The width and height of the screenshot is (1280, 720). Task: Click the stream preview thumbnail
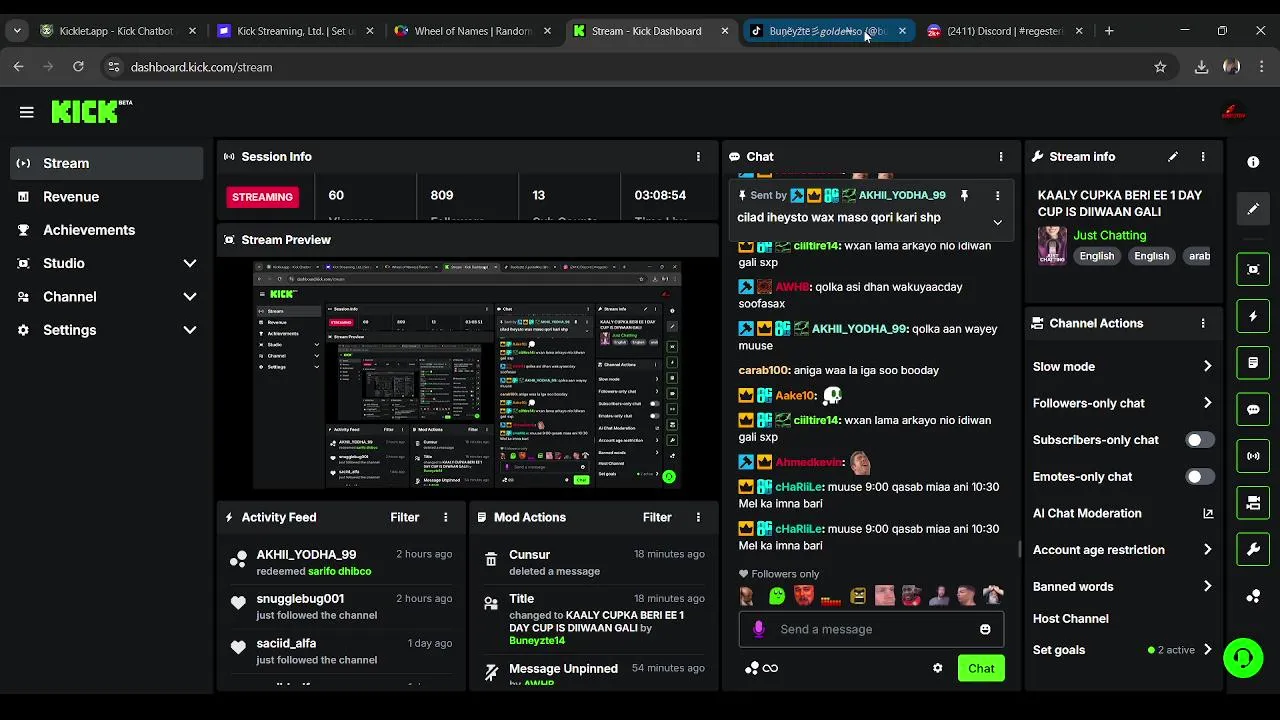(x=467, y=375)
